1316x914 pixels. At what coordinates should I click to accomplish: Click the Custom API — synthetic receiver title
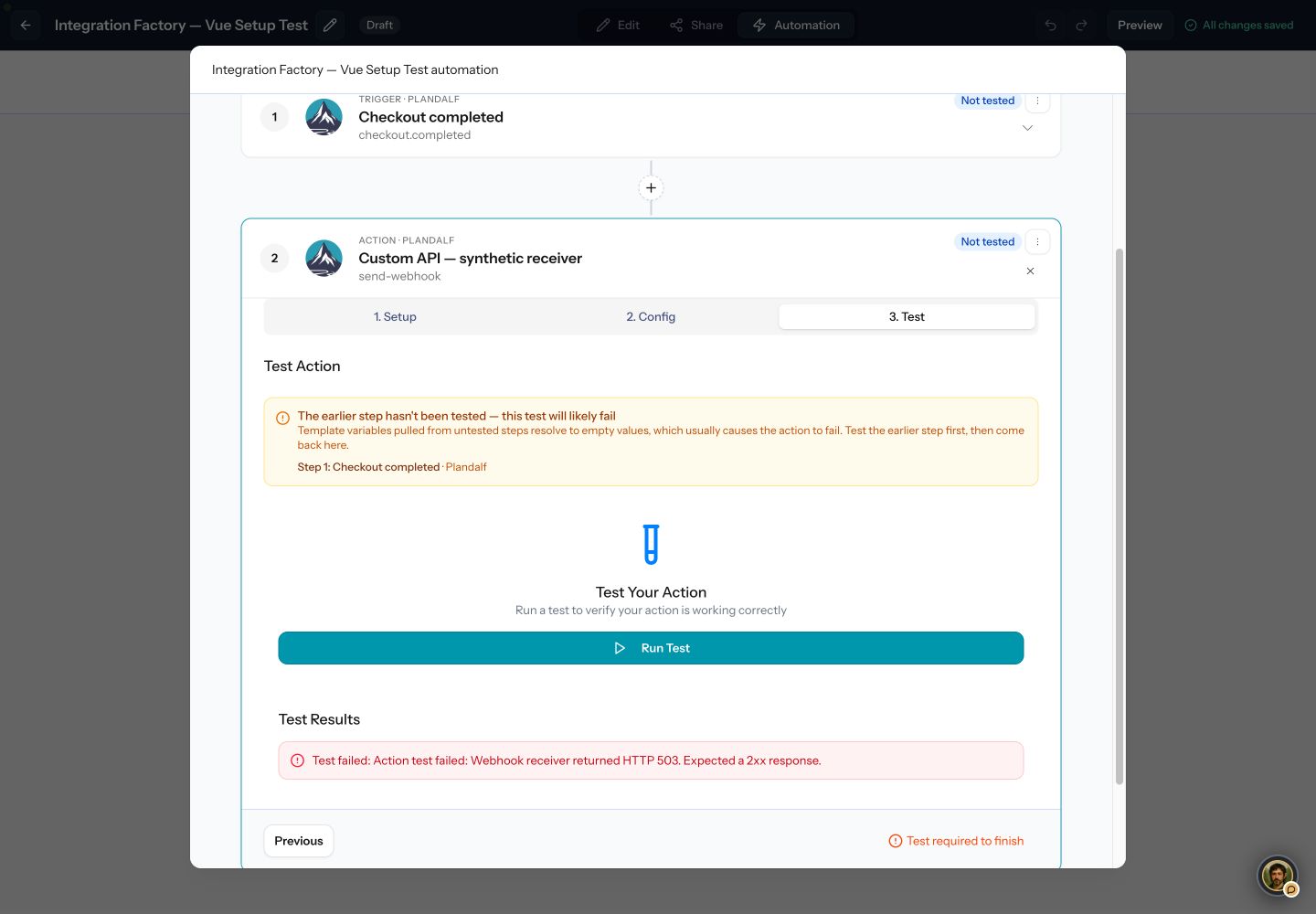click(470, 259)
